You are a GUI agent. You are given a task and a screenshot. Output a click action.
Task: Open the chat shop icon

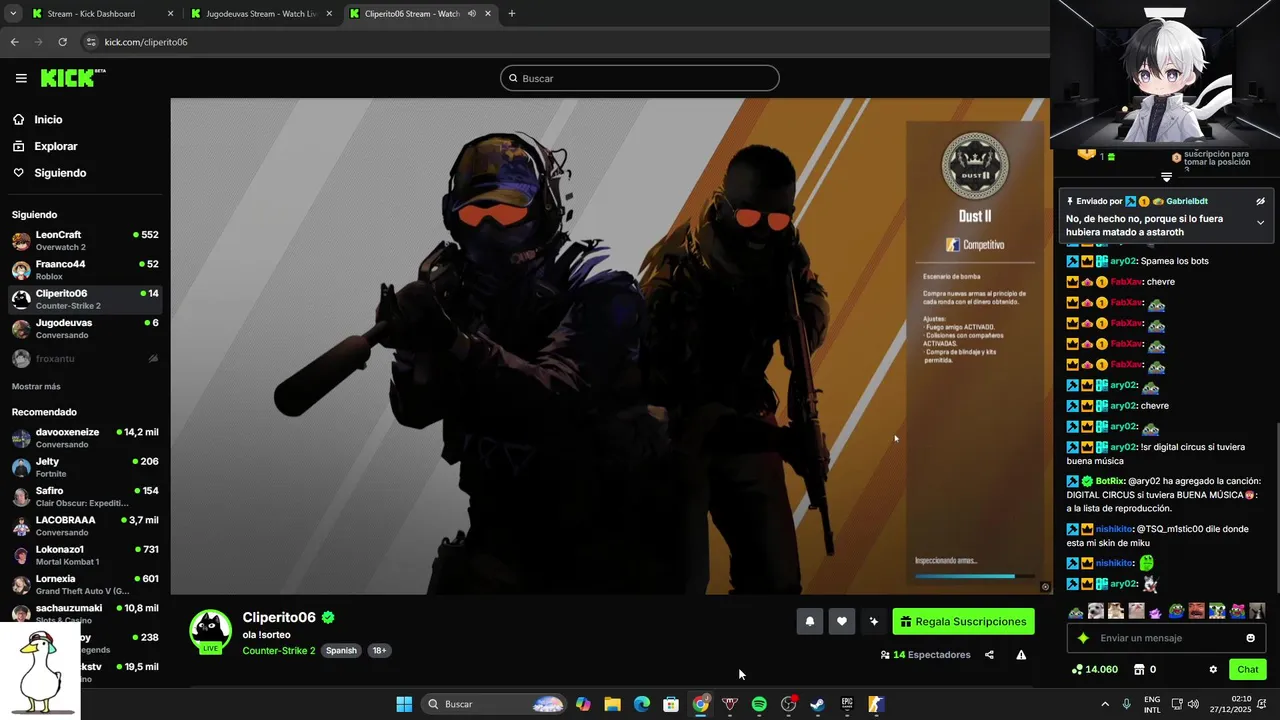pyautogui.click(x=1138, y=669)
